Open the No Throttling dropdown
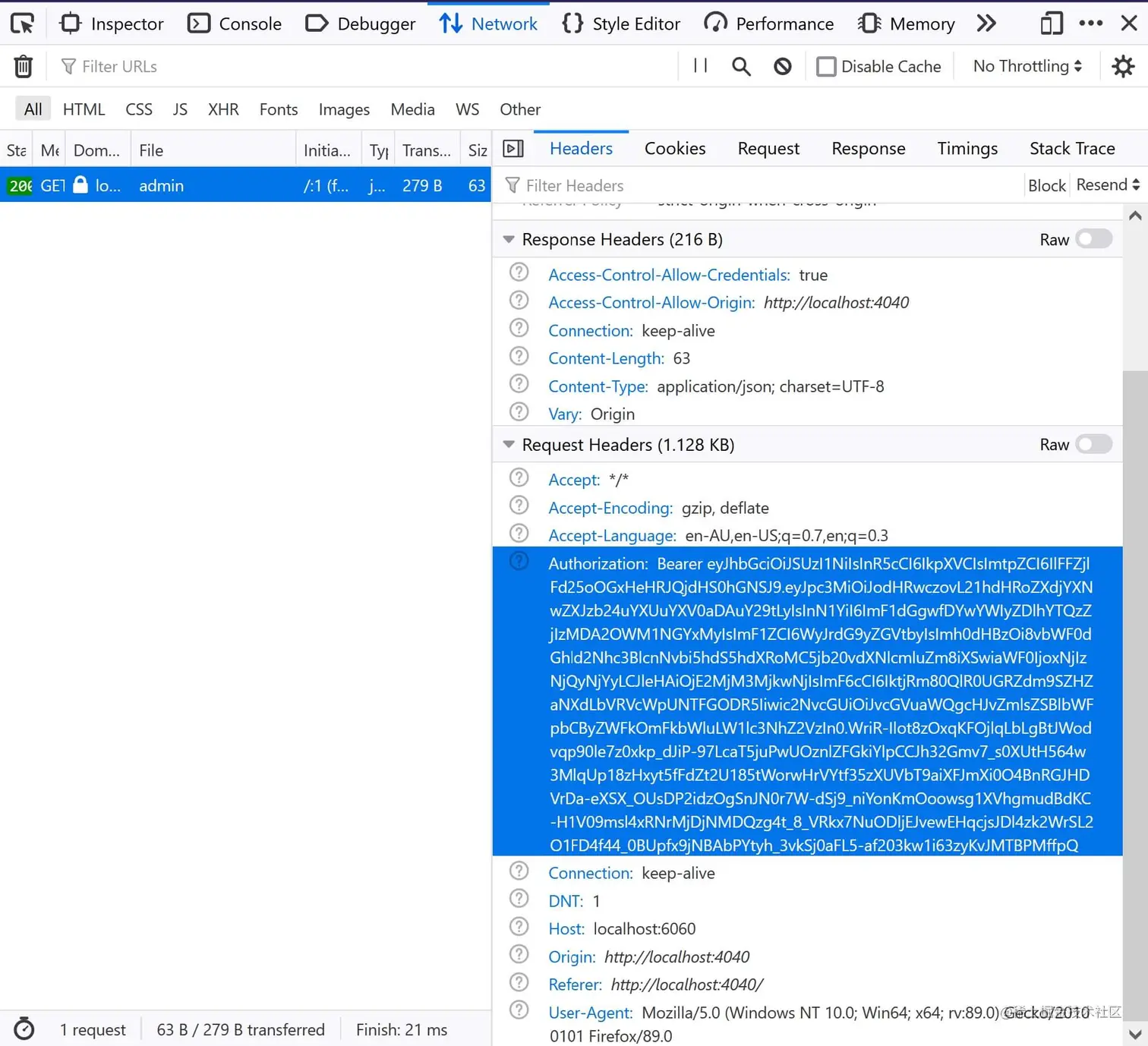The image size is (1148, 1046). click(1027, 66)
